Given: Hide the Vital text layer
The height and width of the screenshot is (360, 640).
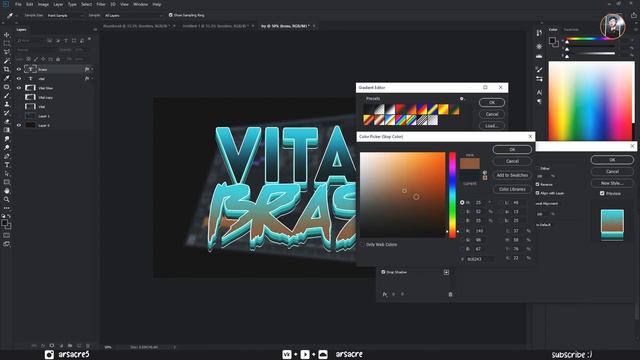Looking at the screenshot, I should pos(19,78).
